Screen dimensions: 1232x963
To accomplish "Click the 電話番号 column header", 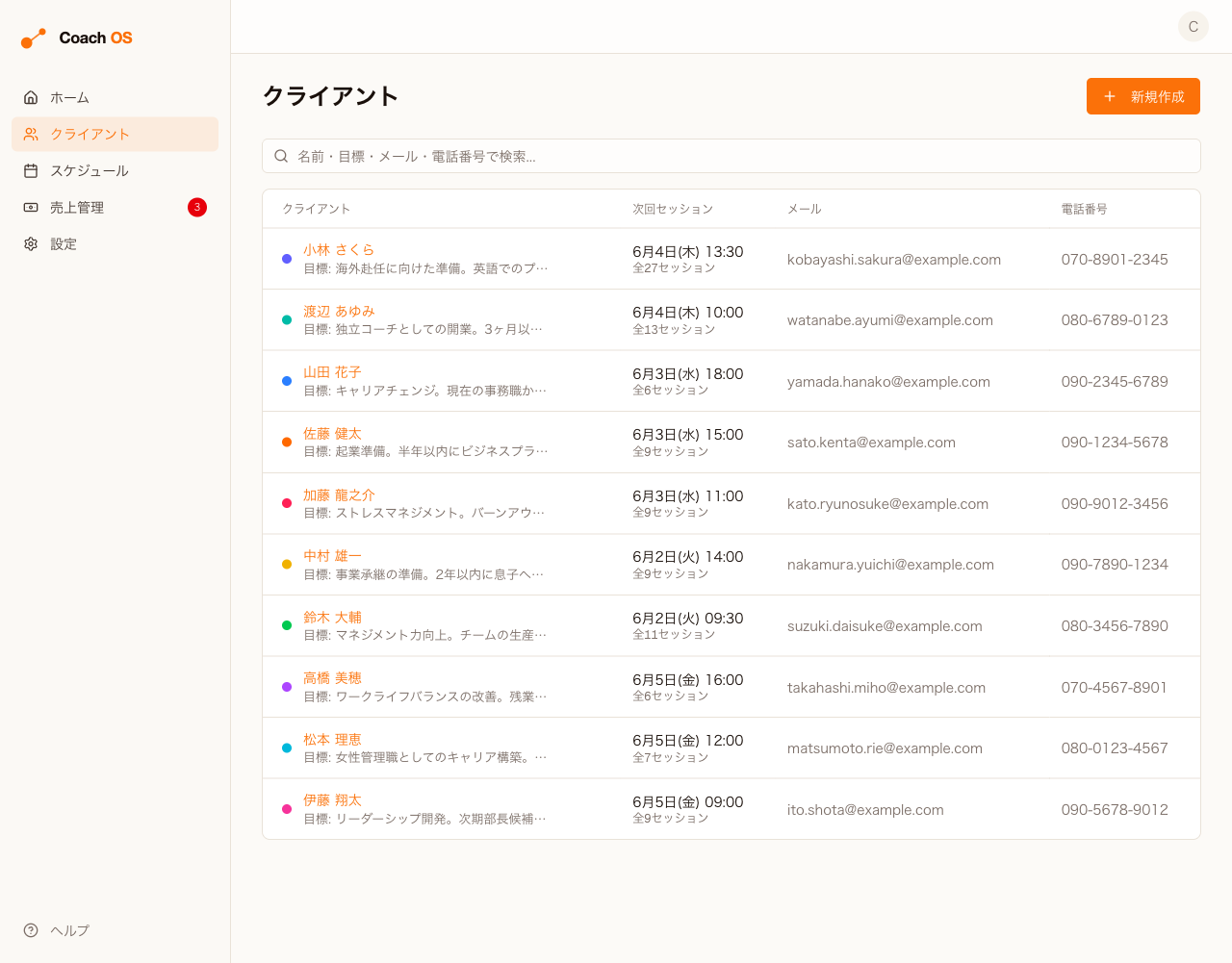I will 1084,209.
